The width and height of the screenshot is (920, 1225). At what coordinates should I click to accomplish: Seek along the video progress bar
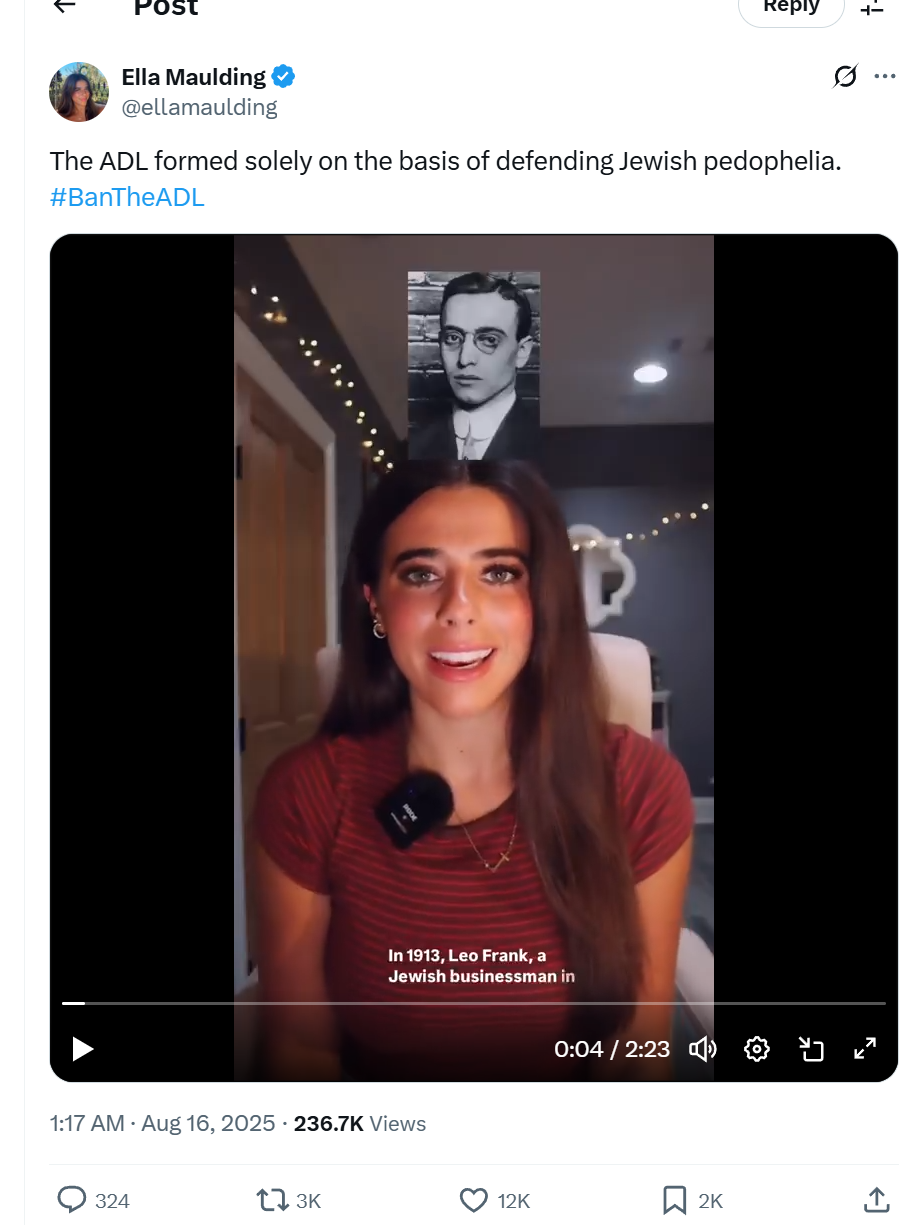474,1002
